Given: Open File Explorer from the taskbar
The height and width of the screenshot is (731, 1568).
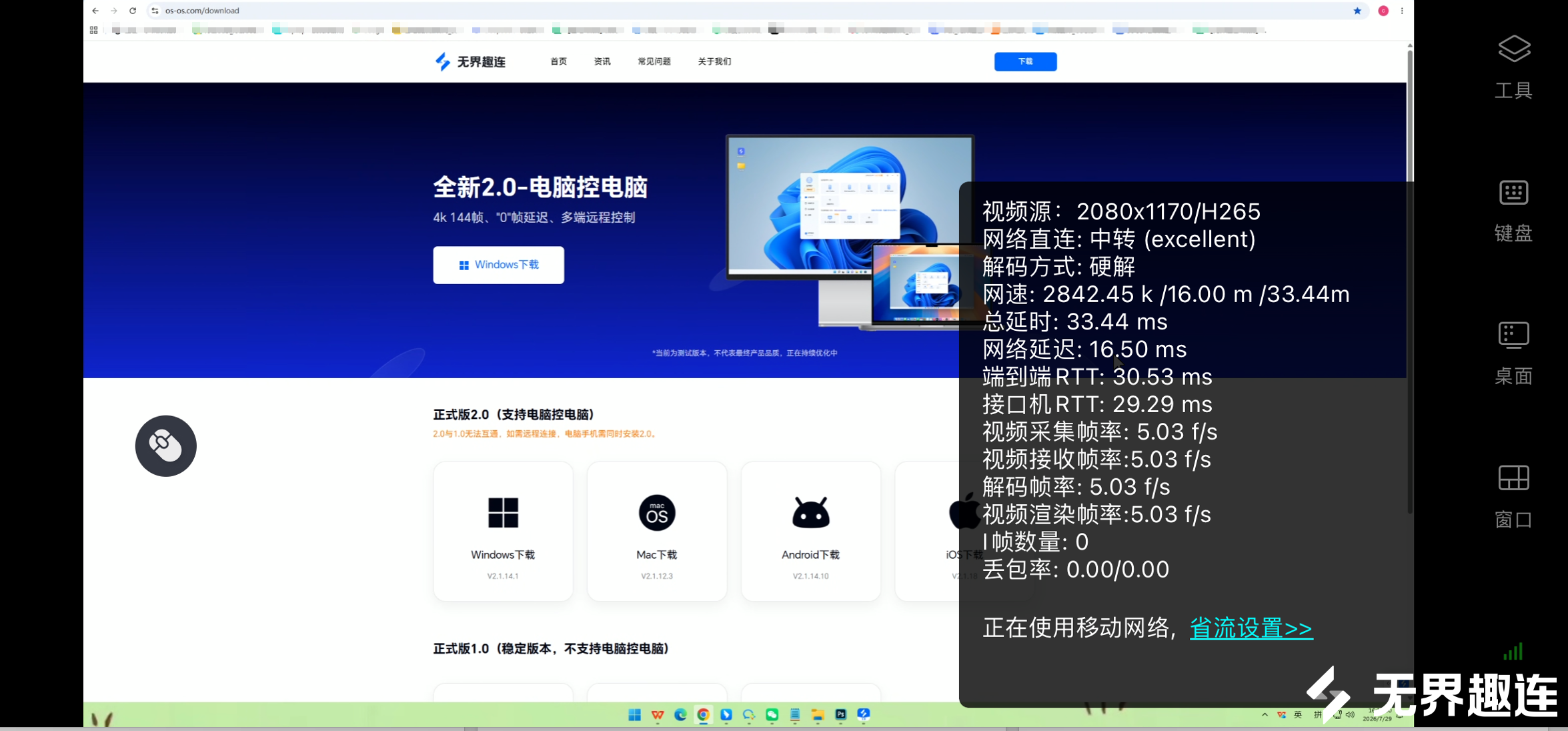Looking at the screenshot, I should (x=818, y=715).
